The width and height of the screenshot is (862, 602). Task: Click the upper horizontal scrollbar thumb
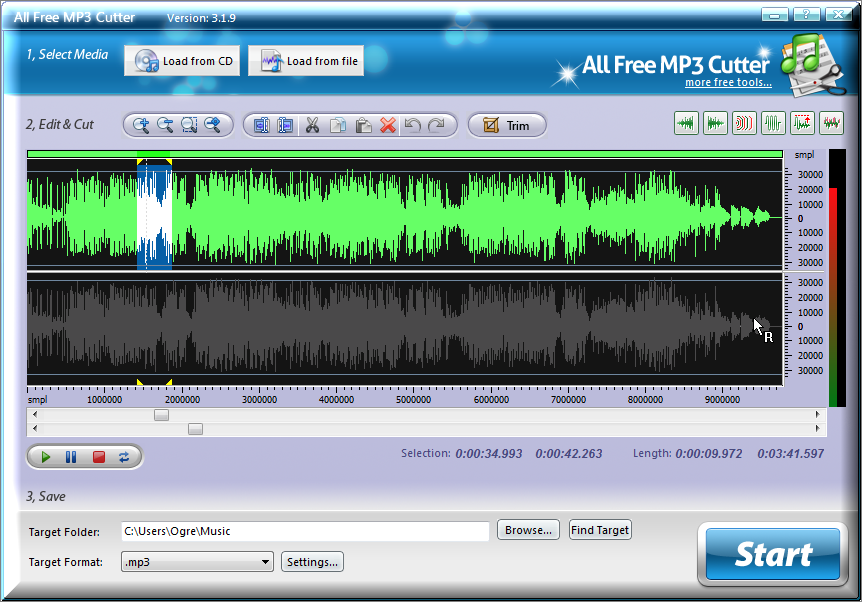coord(161,415)
